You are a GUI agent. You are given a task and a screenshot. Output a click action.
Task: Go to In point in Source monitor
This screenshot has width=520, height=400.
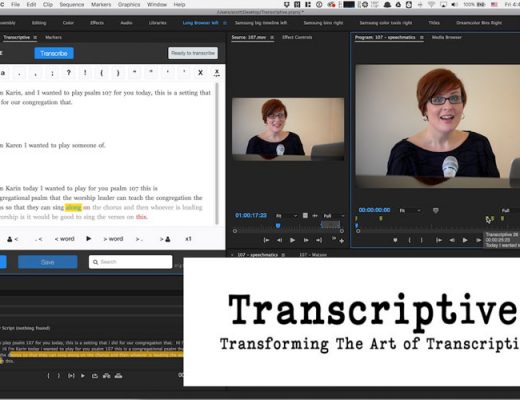[x=266, y=240]
